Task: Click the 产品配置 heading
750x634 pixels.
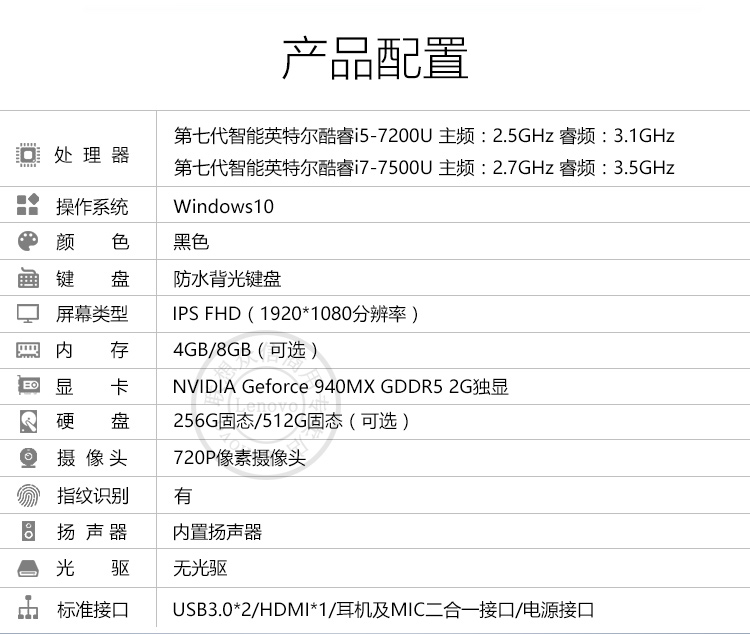Action: [x=374, y=57]
